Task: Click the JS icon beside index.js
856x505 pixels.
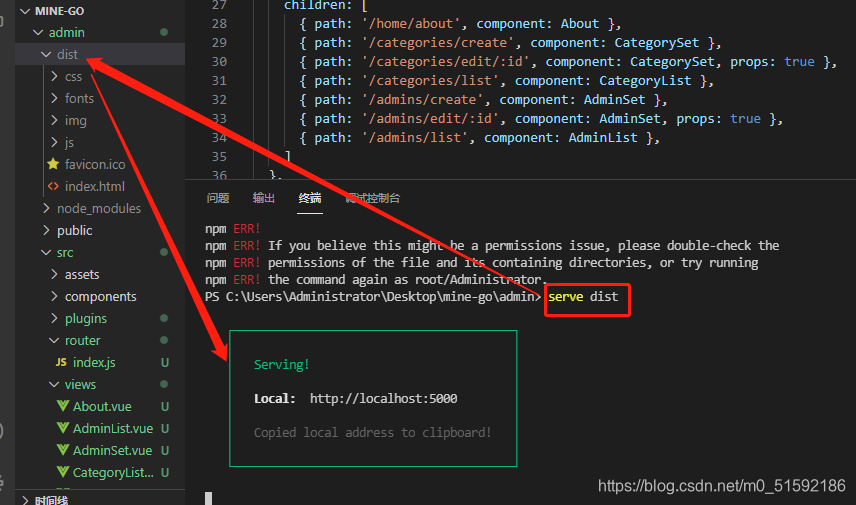Action: 61,362
